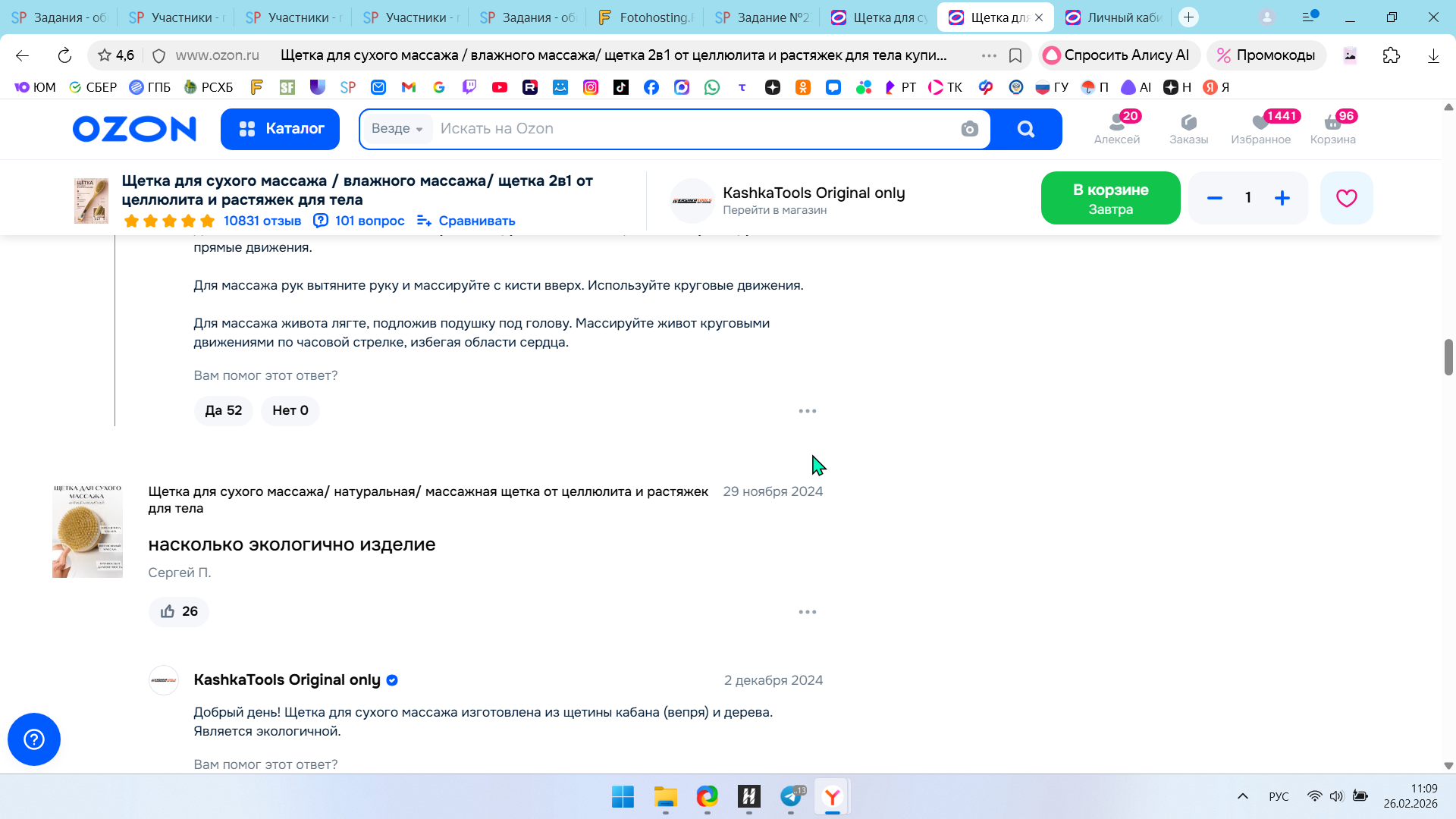Like the question with thumbs-up 26

[179, 611]
